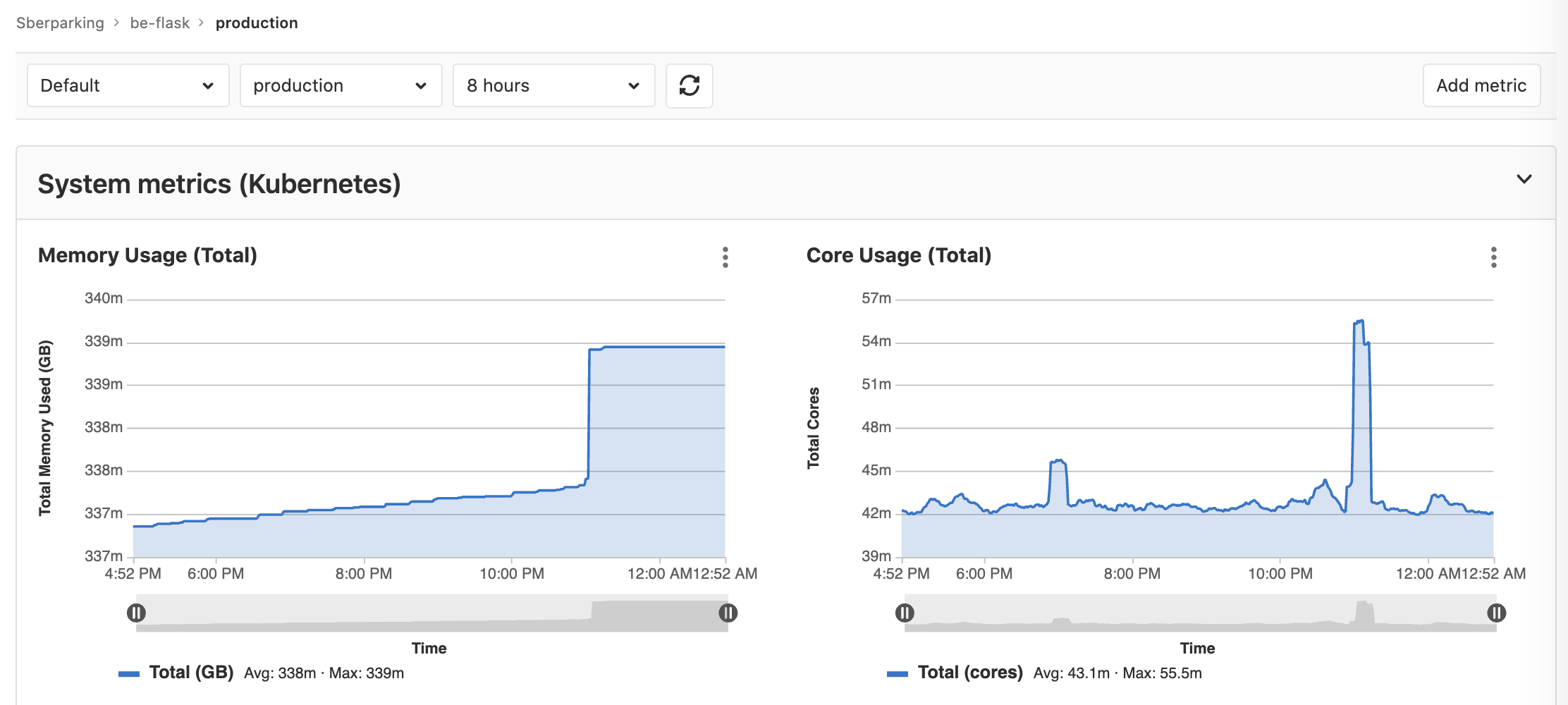The height and width of the screenshot is (705, 1568).
Task: Click the blue swatch next to Total (GB)
Action: click(x=129, y=673)
